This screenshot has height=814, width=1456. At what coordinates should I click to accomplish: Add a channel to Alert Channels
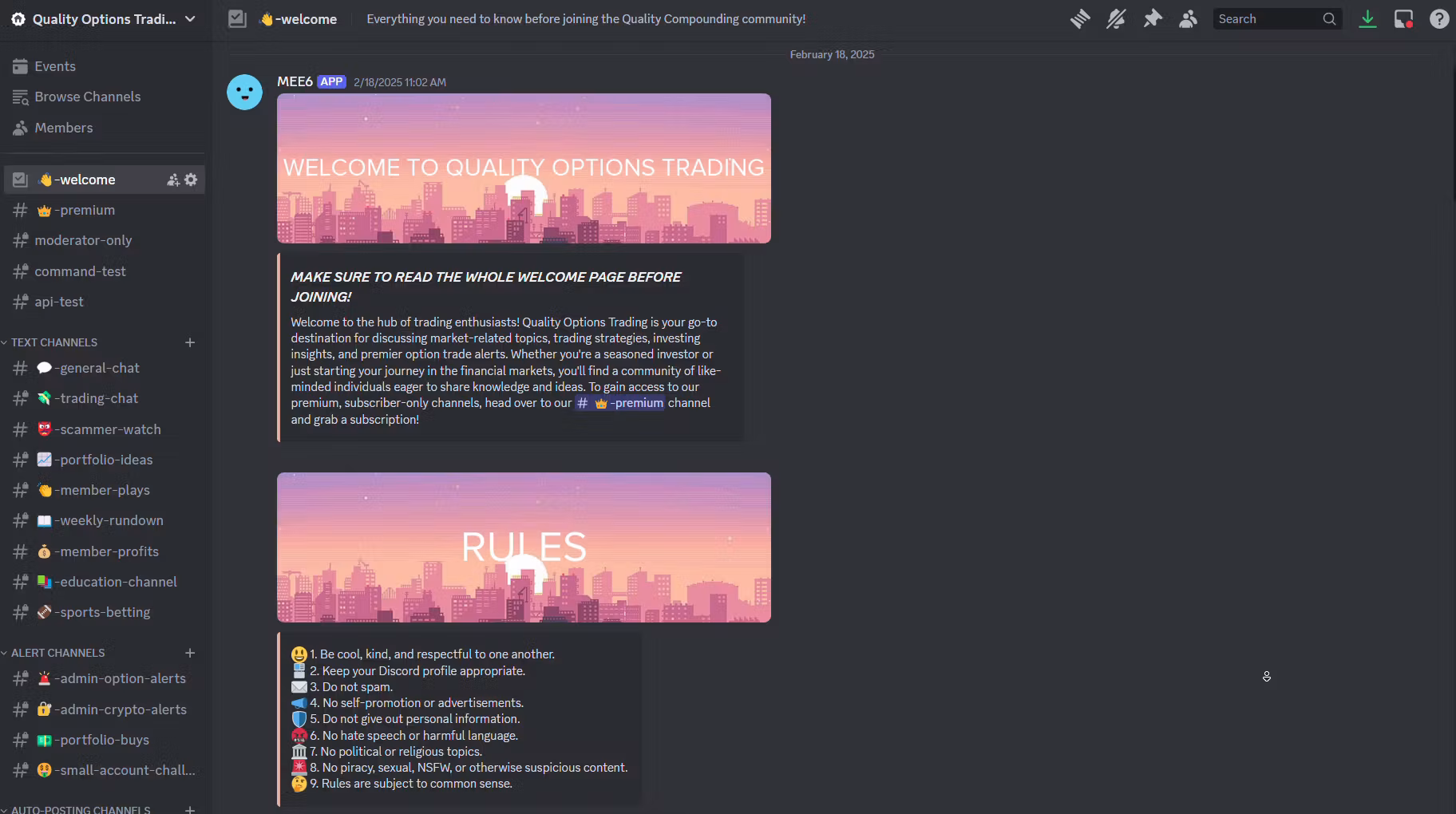(x=190, y=653)
